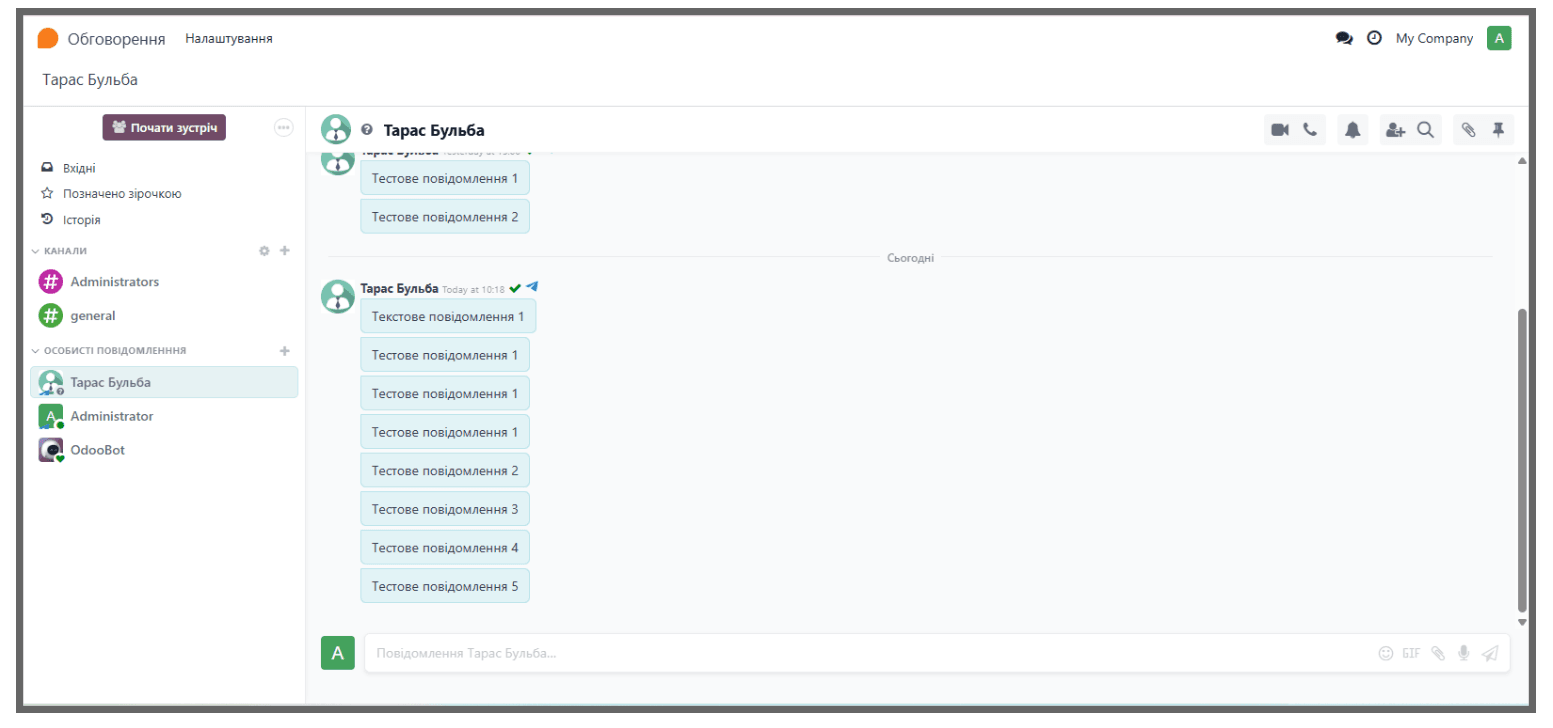Add a new channel plus icon
Viewport: 1553px width, 728px height.
point(284,251)
